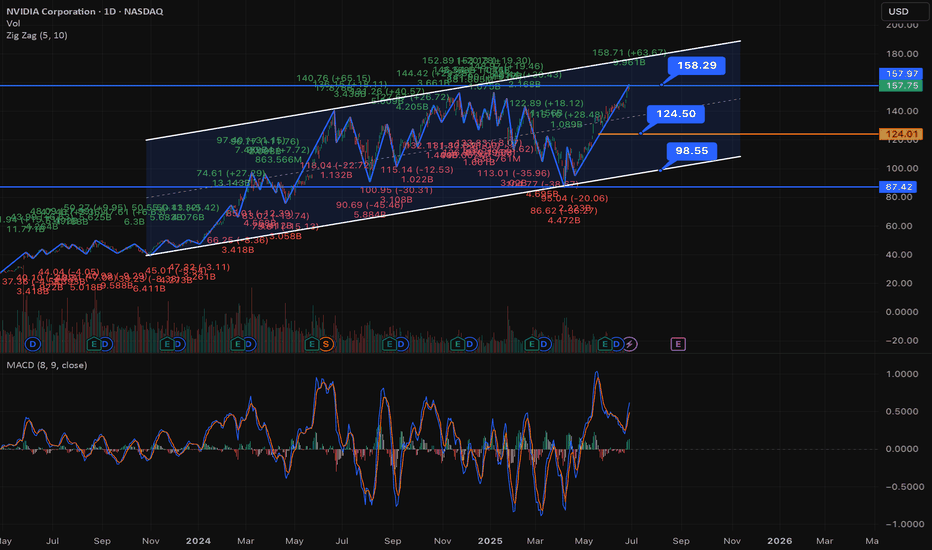The image size is (932, 550).
Task: Open the February 2025 earnings marker
Action: (x=532, y=344)
